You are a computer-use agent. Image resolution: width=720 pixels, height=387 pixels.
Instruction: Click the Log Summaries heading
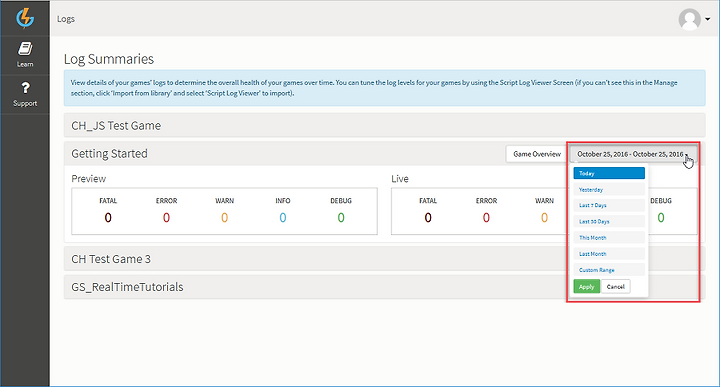[109, 59]
